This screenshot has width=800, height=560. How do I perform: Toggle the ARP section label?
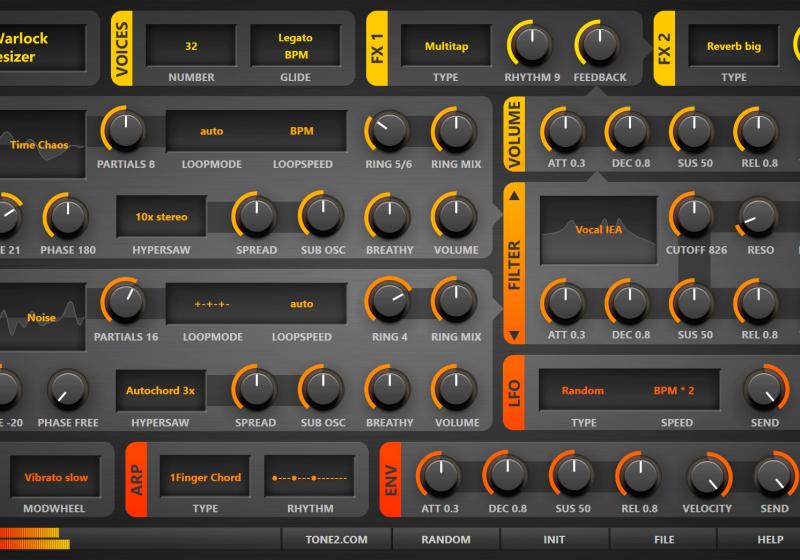(136, 479)
